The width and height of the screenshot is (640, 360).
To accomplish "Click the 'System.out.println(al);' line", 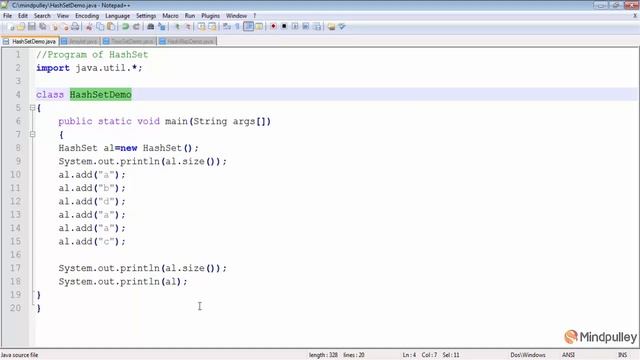I will point(123,281).
